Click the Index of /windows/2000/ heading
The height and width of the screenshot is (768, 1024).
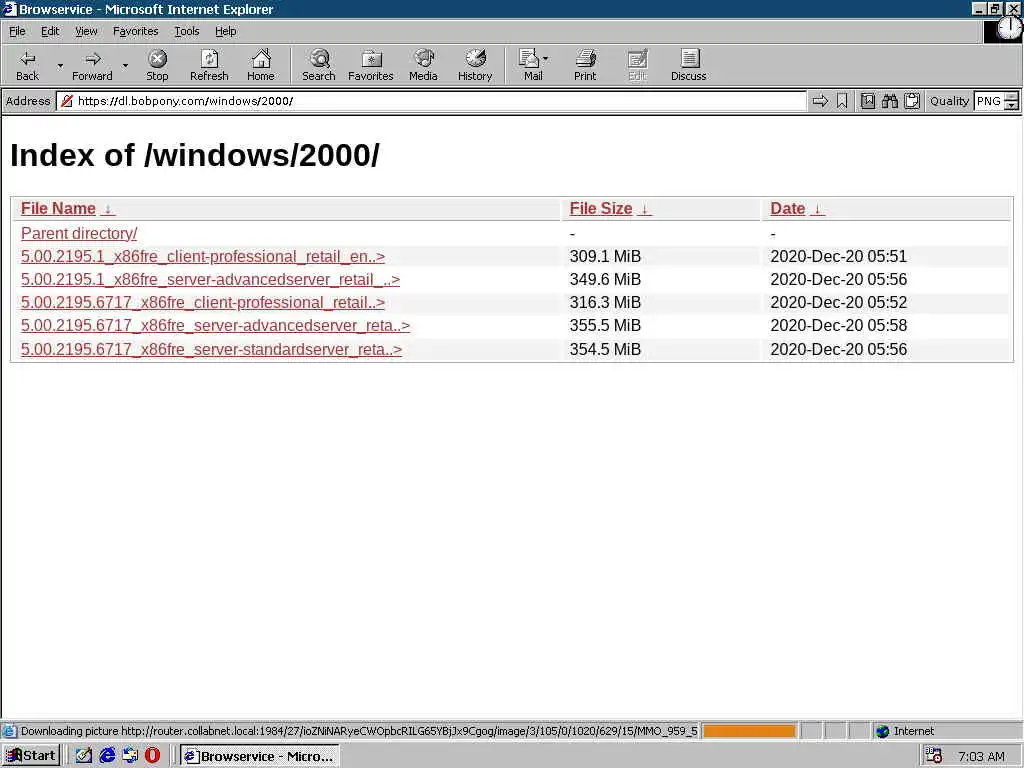[195, 155]
